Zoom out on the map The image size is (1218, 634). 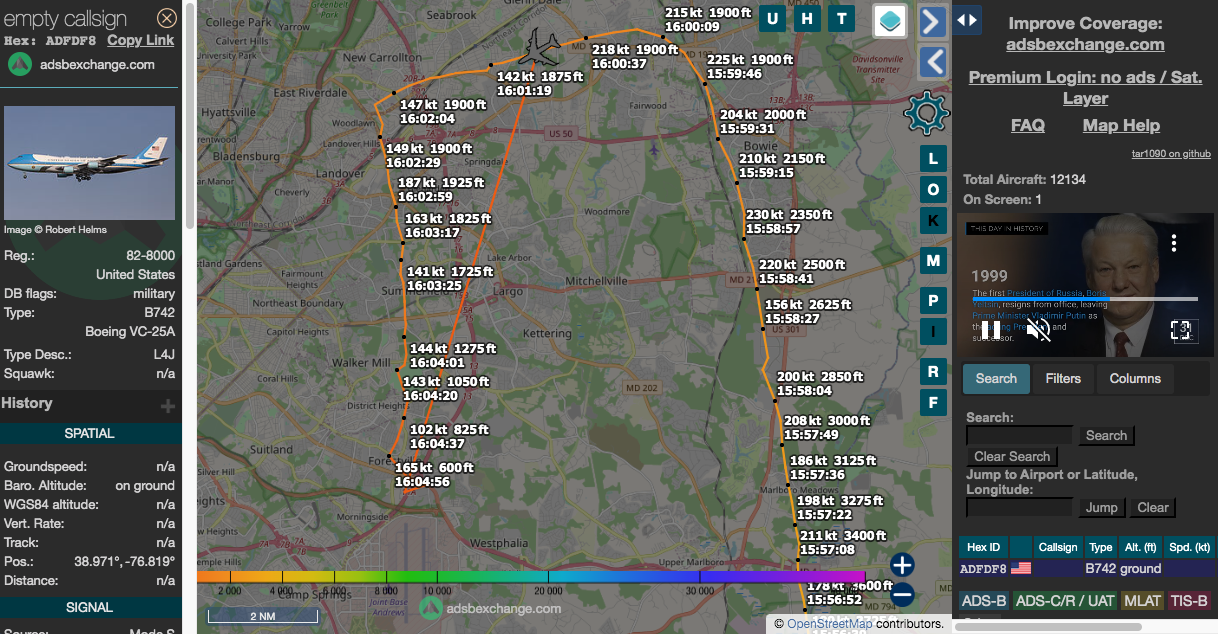pyautogui.click(x=902, y=595)
